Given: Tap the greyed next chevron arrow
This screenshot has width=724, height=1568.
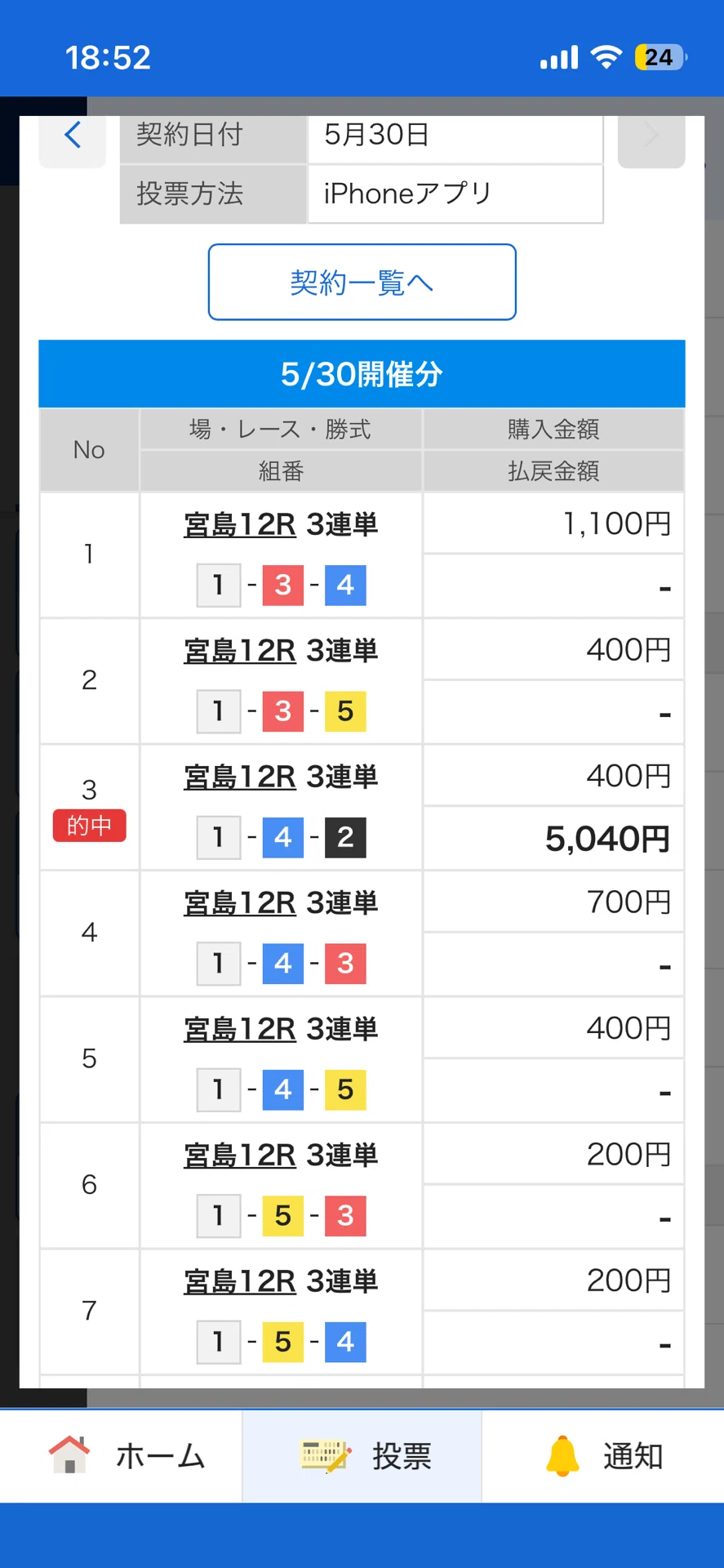Looking at the screenshot, I should [651, 136].
